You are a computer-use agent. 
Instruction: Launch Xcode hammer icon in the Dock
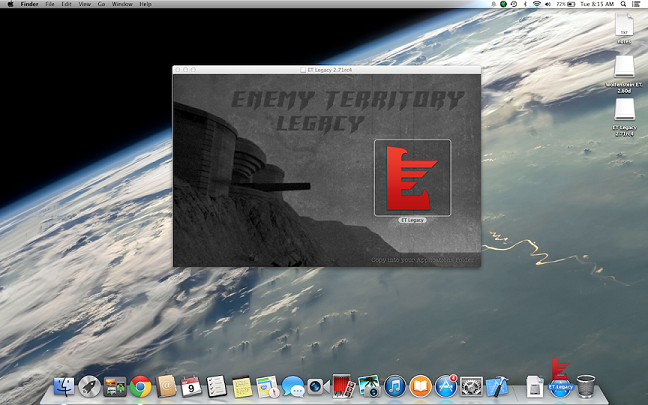point(497,387)
